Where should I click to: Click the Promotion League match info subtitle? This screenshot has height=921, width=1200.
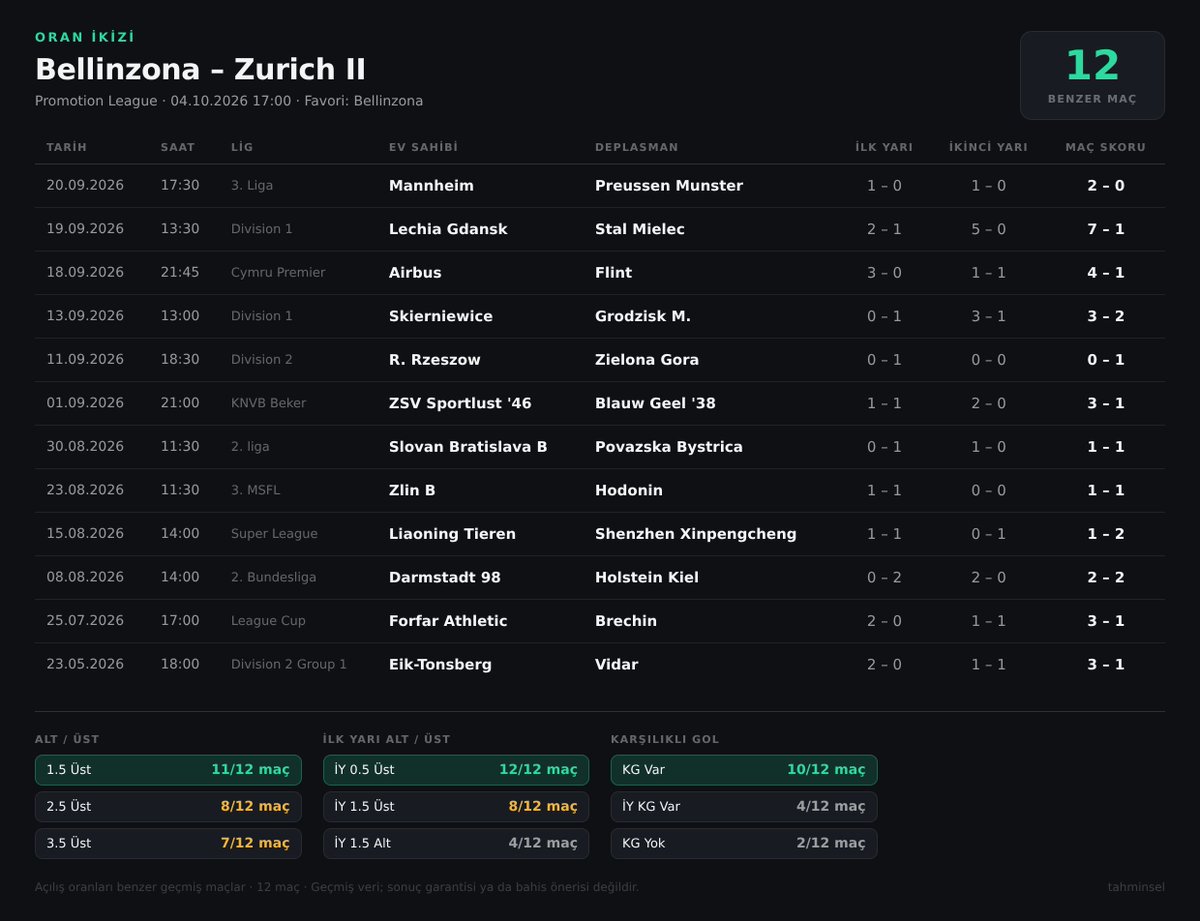click(x=229, y=101)
